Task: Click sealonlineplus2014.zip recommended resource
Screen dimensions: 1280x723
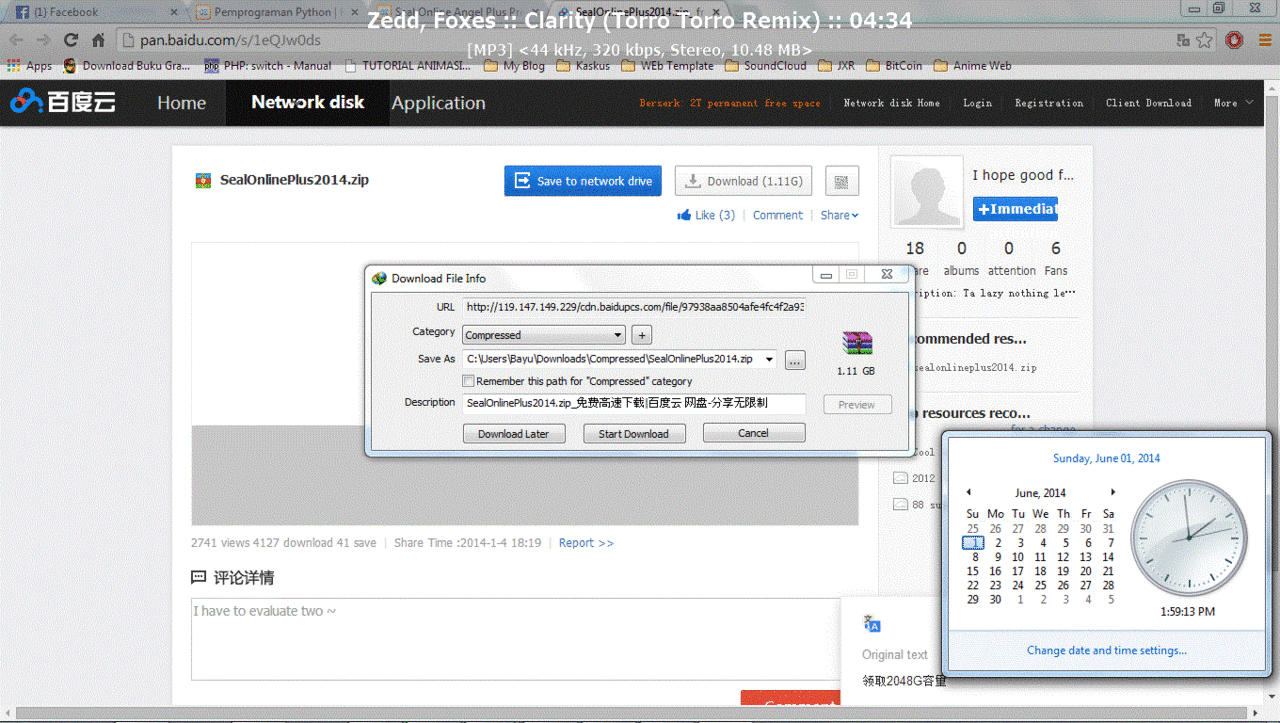Action: tap(975, 368)
